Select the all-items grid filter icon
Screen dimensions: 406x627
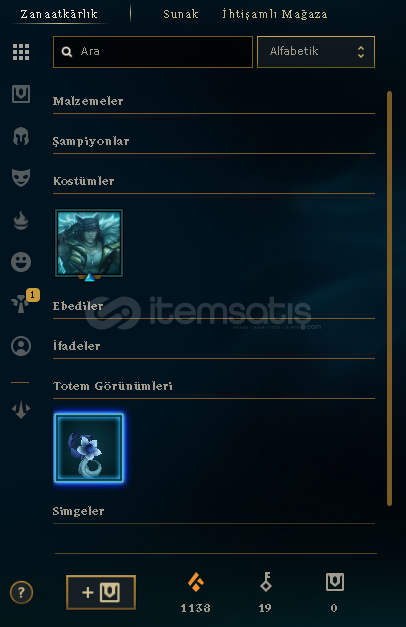pyautogui.click(x=21, y=52)
